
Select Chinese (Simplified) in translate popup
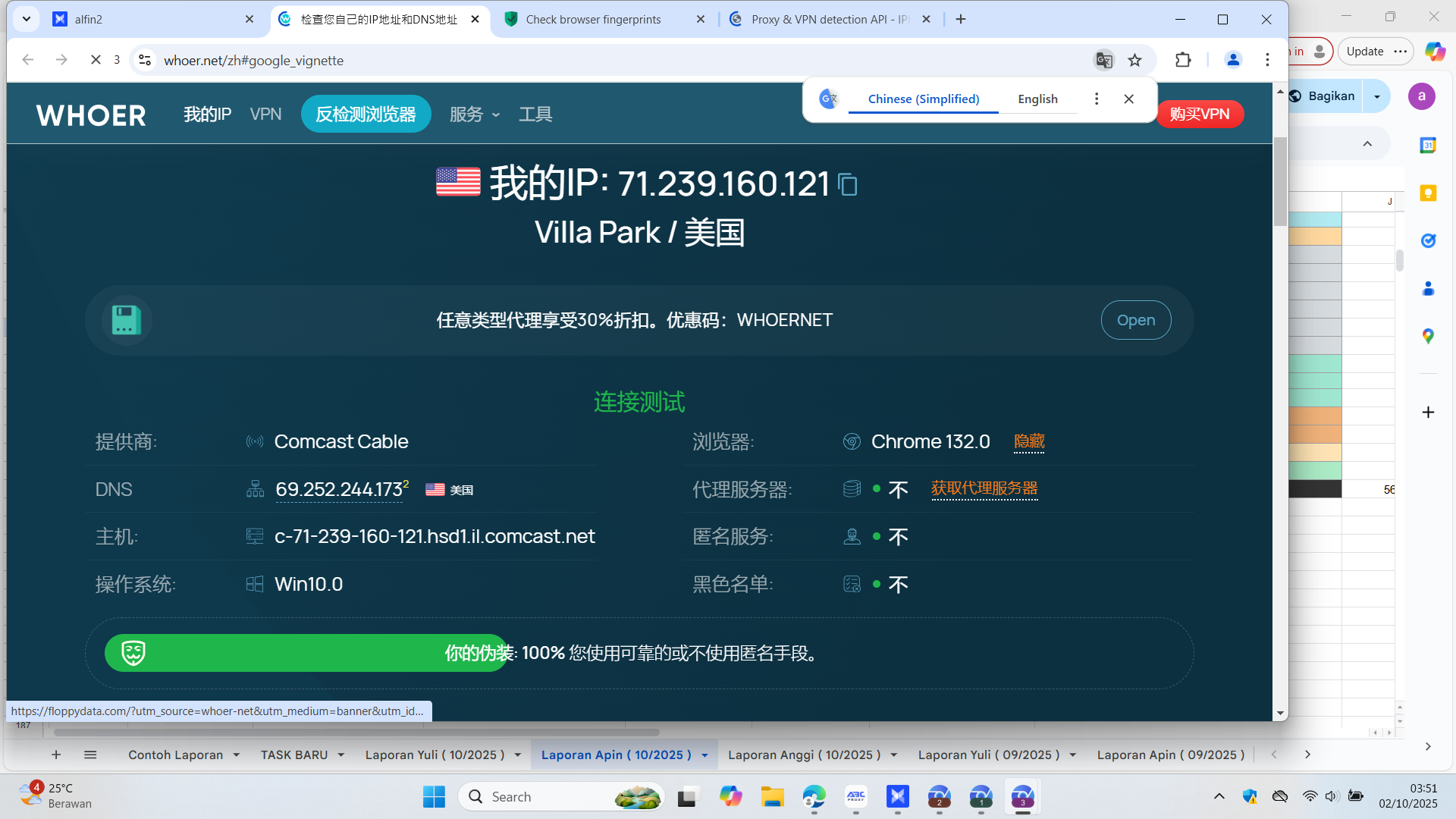click(923, 99)
